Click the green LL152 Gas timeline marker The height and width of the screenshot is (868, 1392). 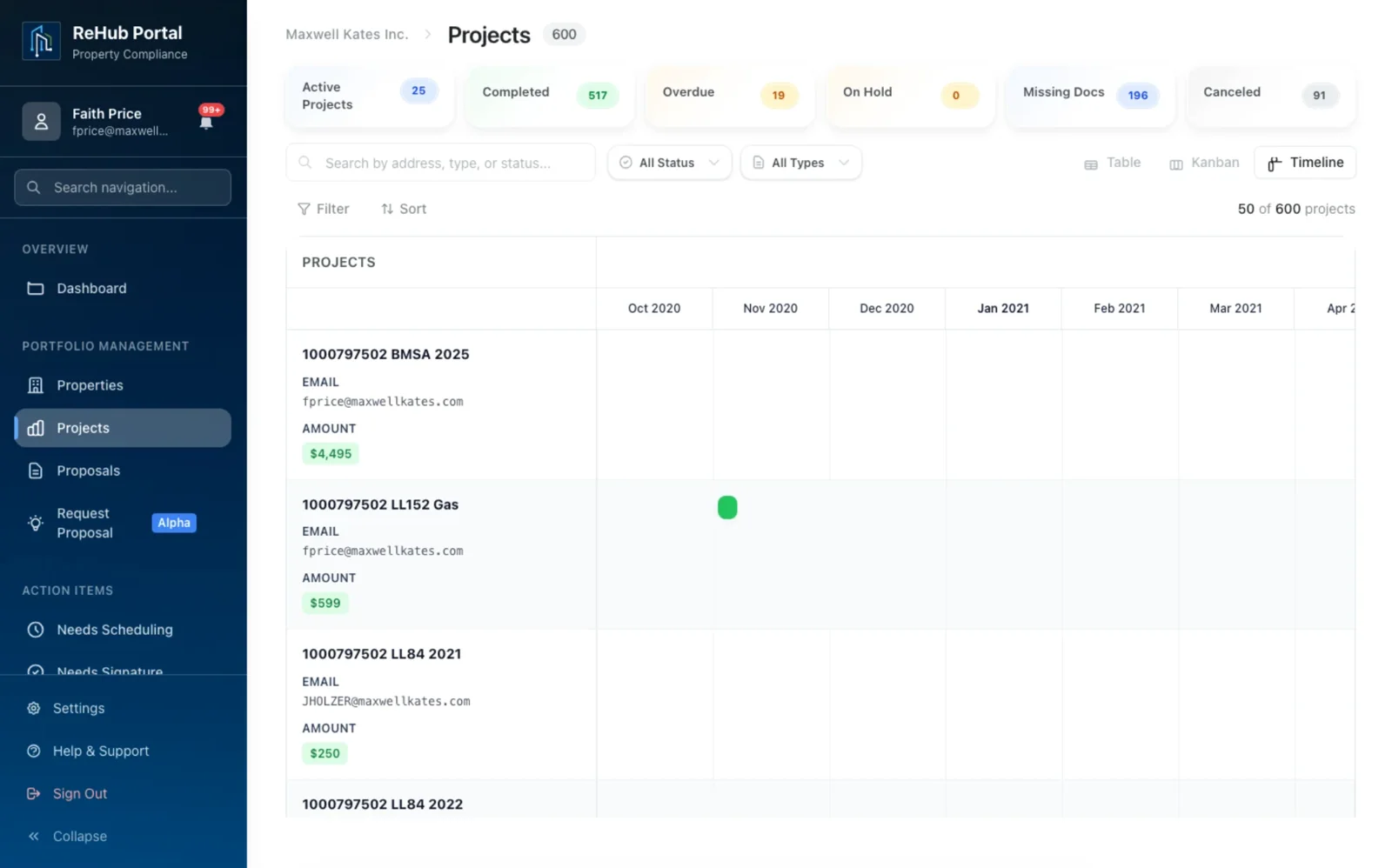click(727, 507)
